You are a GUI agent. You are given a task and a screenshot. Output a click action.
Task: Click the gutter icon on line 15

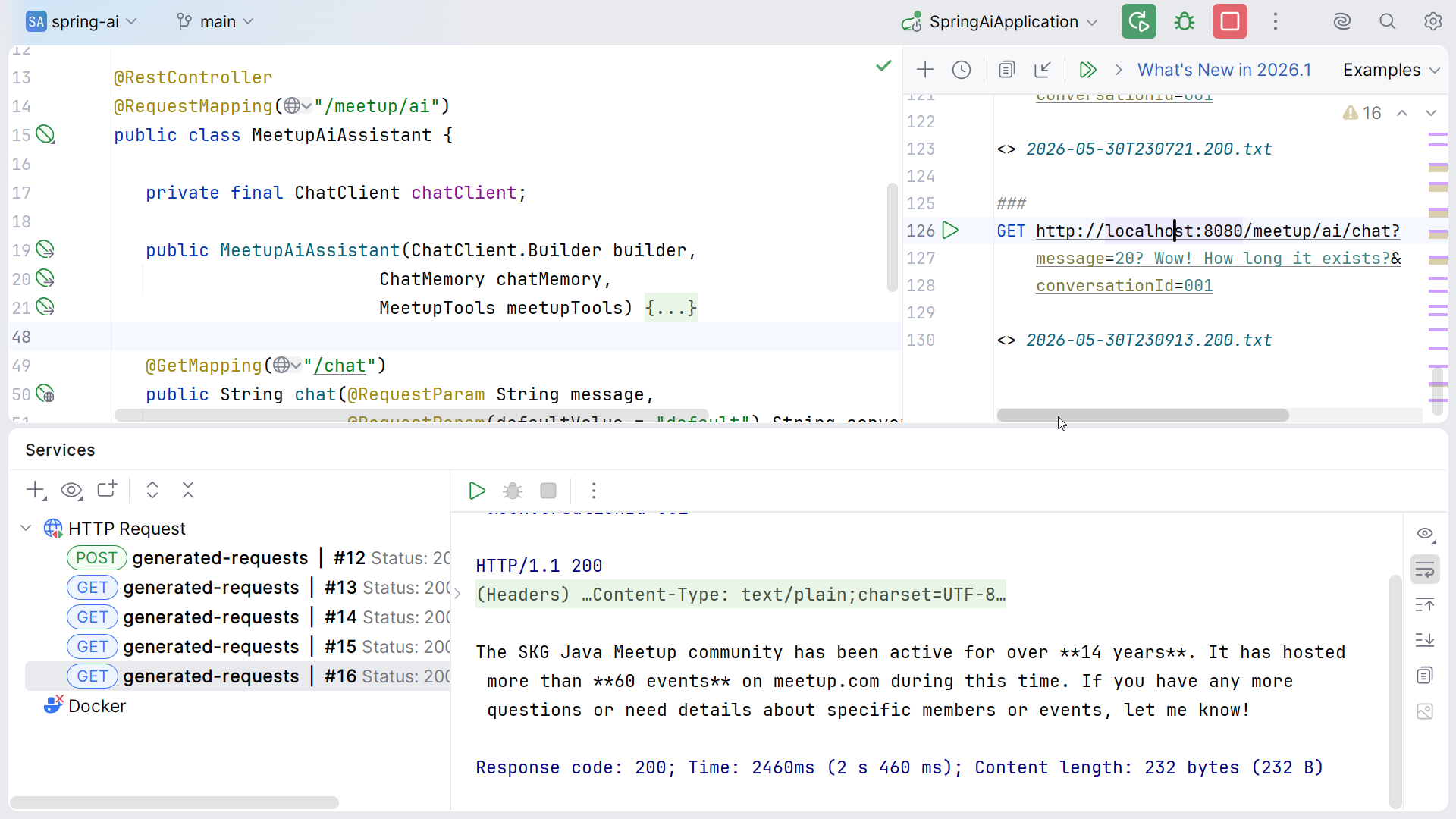coord(45,135)
